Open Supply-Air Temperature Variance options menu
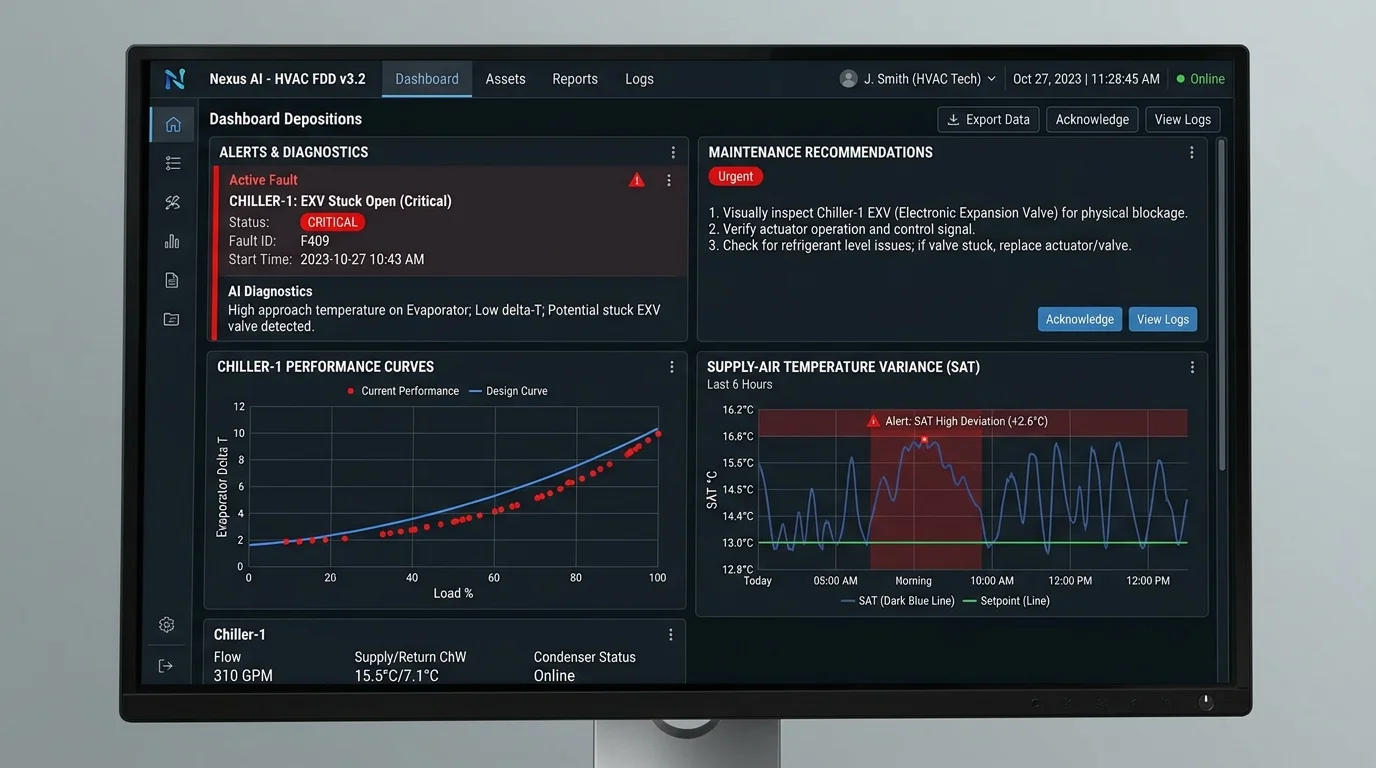The height and width of the screenshot is (768, 1376). [x=1192, y=367]
